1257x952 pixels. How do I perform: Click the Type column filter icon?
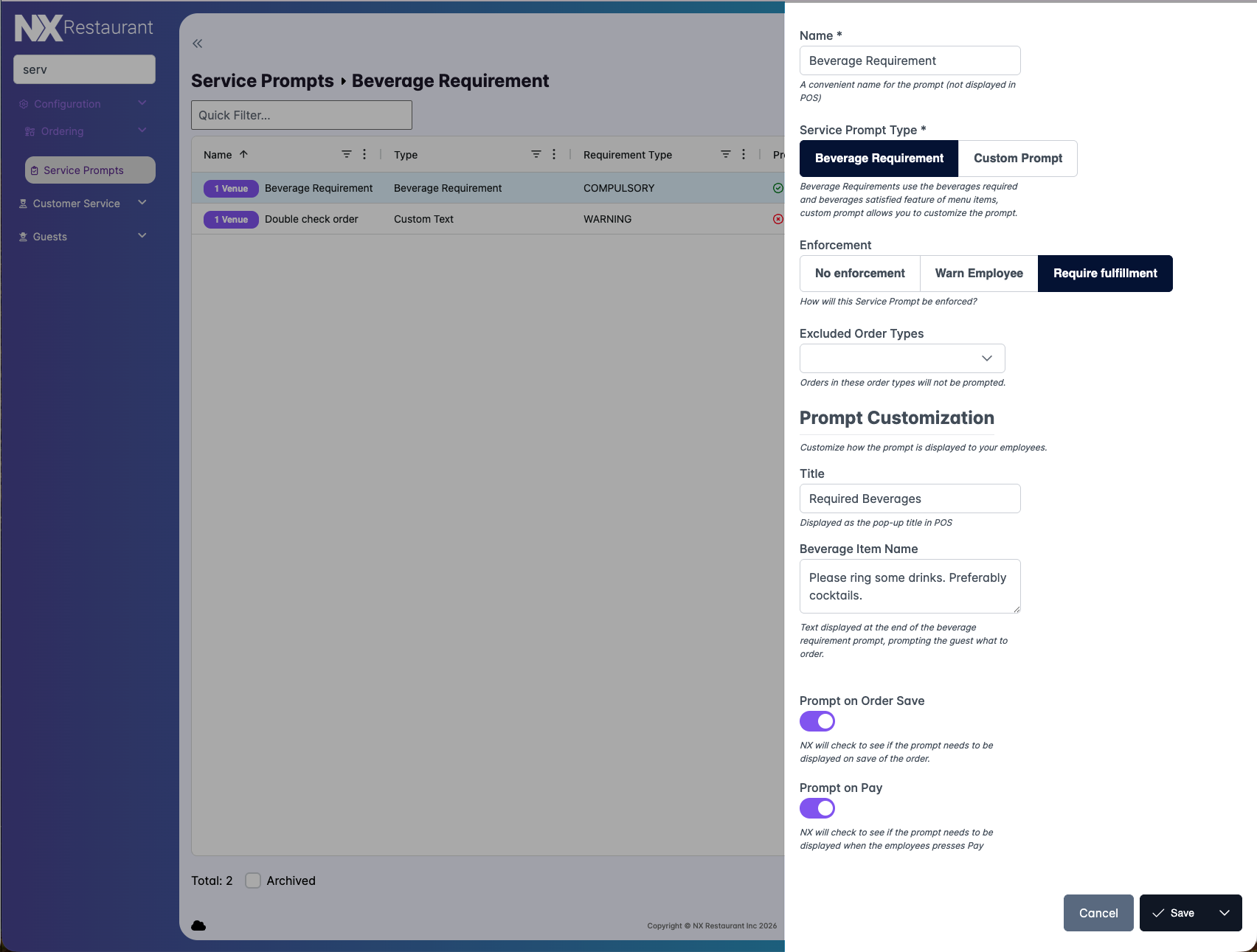(x=536, y=154)
